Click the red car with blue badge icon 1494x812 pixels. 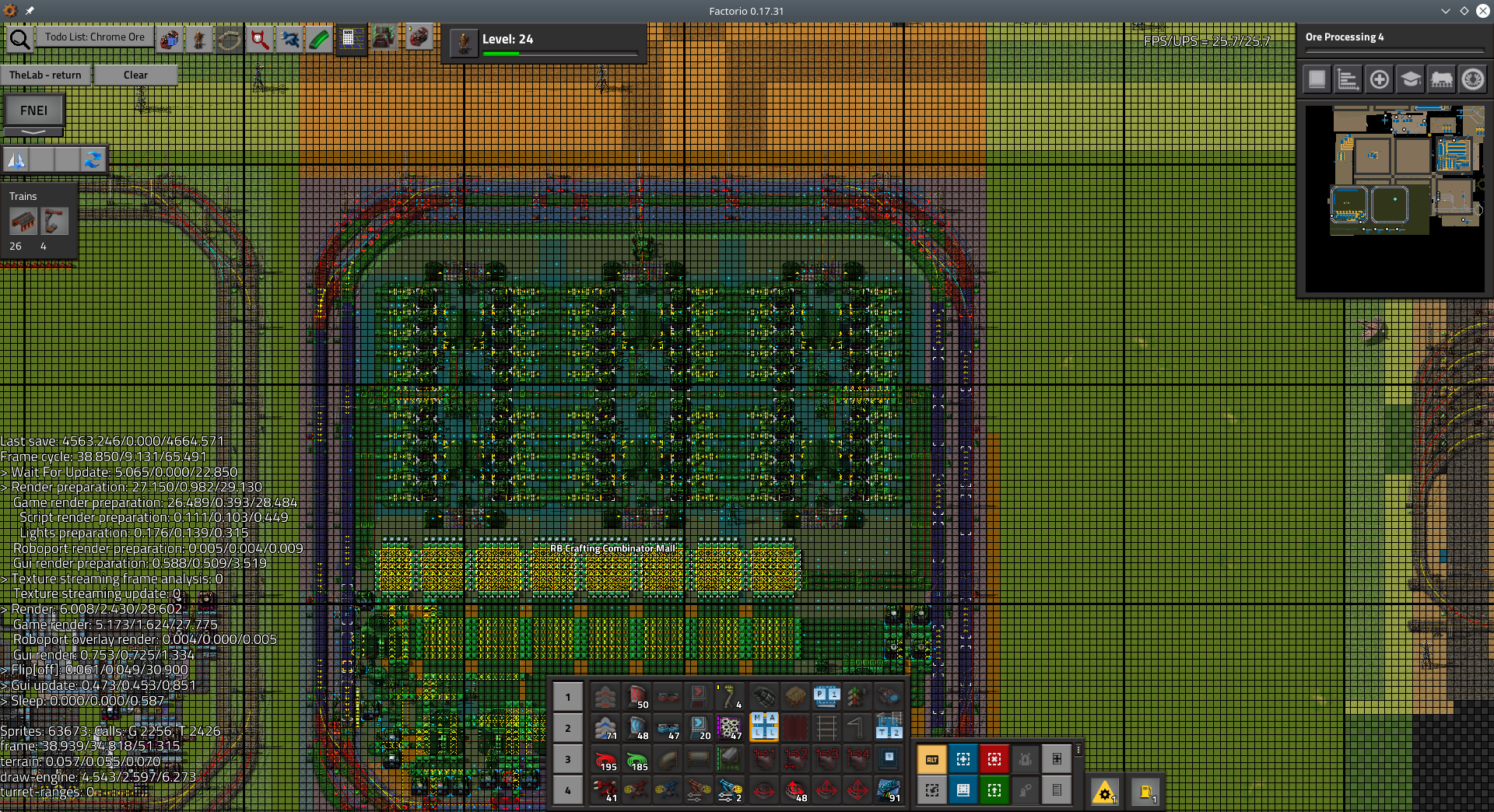pos(169,39)
